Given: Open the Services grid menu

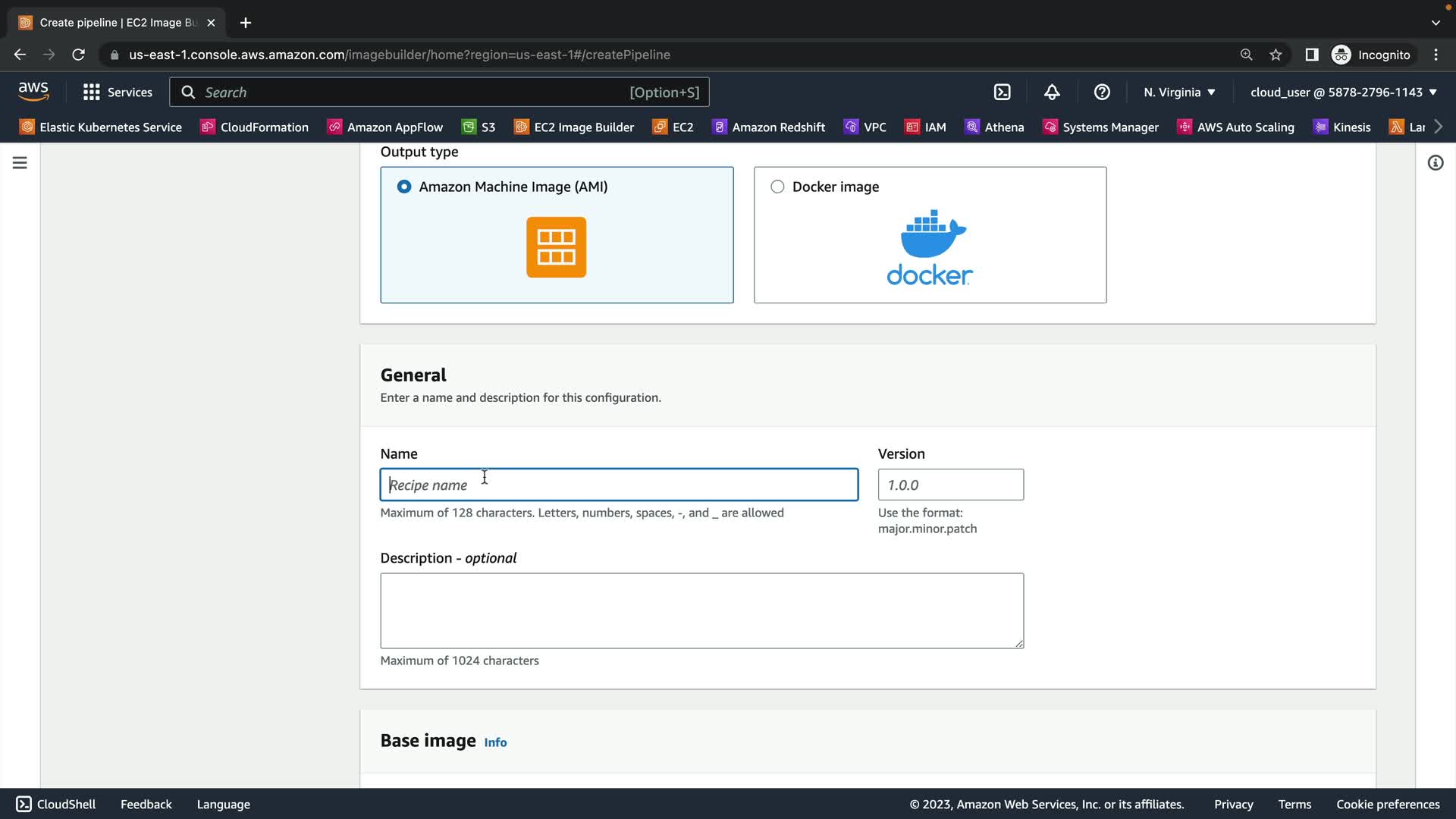Looking at the screenshot, I should pos(118,93).
